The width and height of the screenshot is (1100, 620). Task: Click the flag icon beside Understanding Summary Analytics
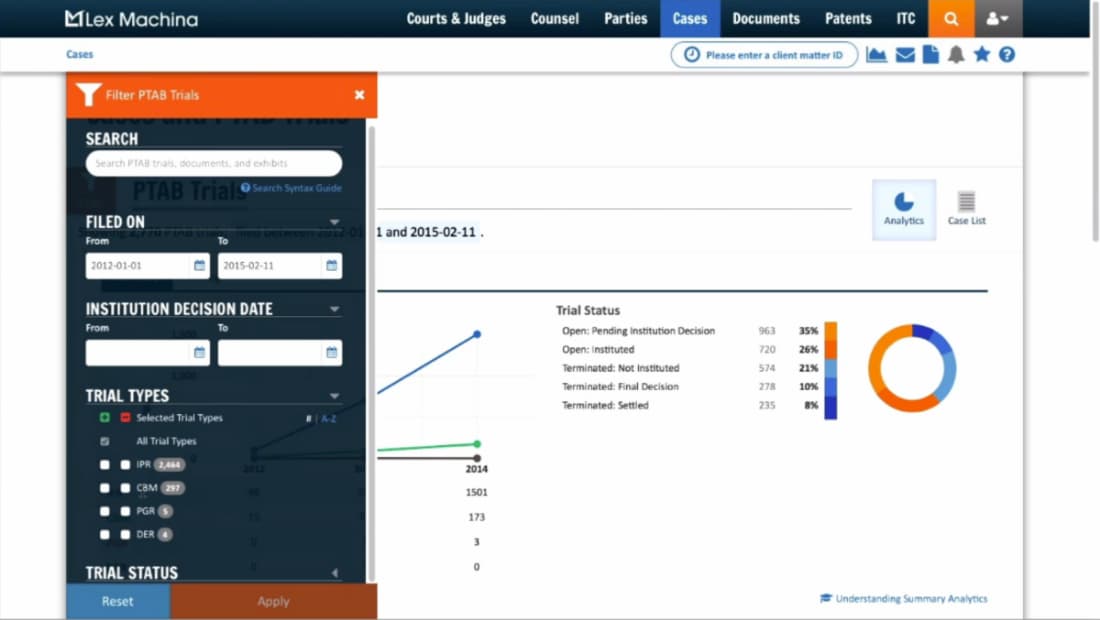tap(826, 598)
